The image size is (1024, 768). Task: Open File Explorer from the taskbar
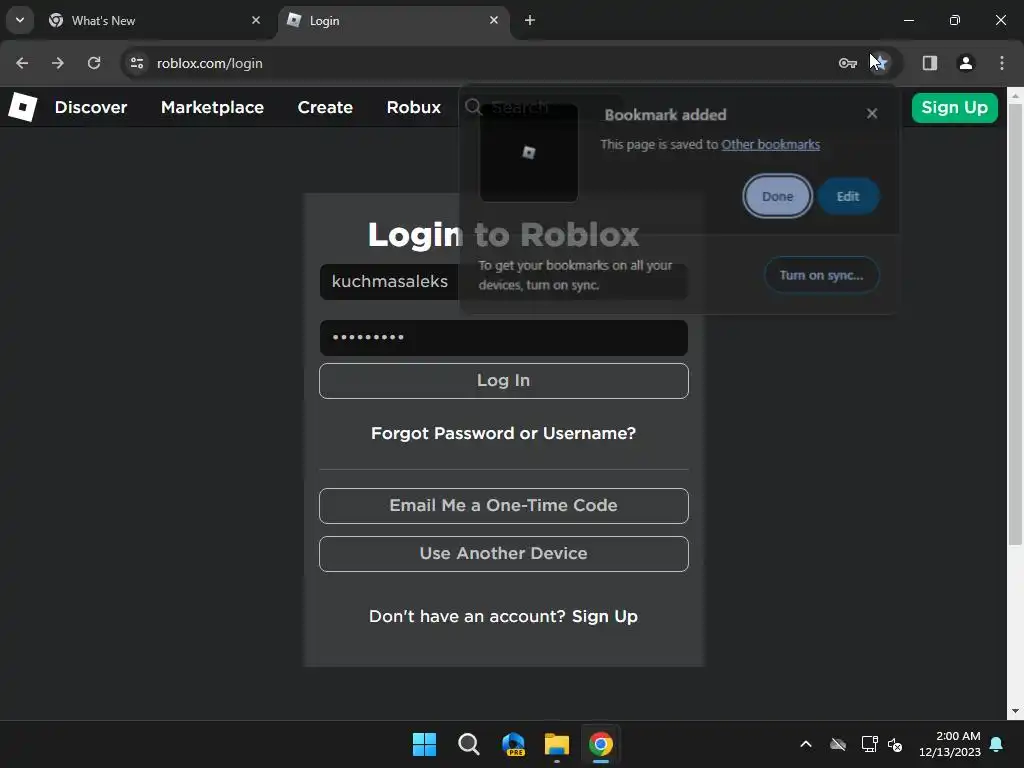click(x=557, y=744)
